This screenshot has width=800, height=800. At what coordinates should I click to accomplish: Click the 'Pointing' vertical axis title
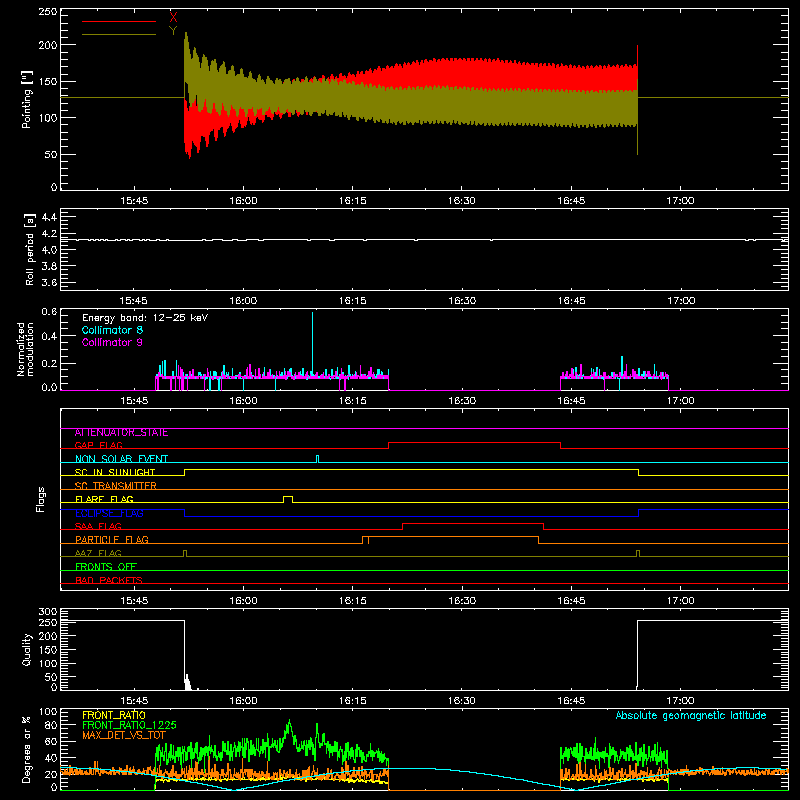(x=27, y=100)
